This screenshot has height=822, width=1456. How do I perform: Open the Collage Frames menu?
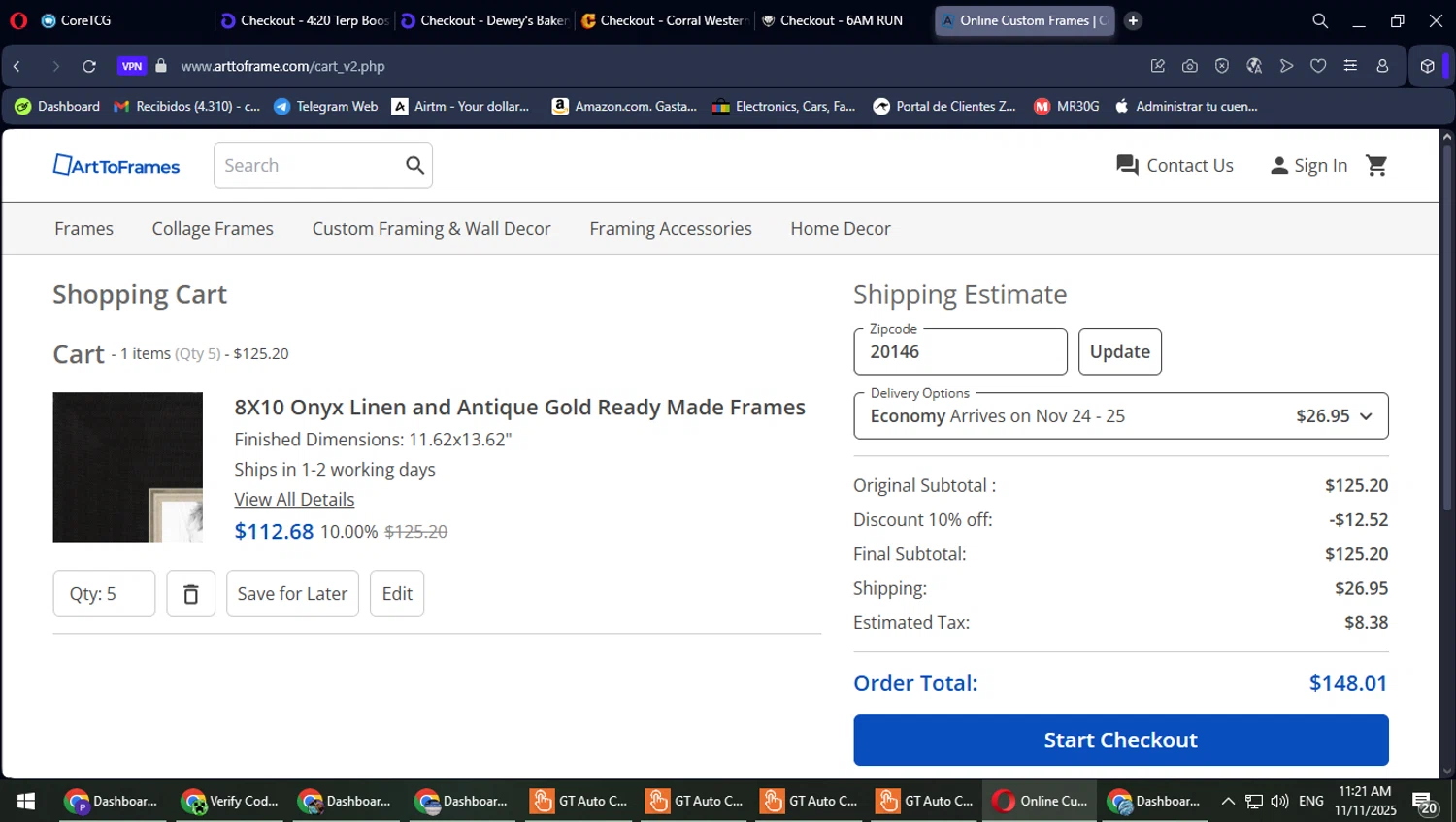tap(213, 229)
